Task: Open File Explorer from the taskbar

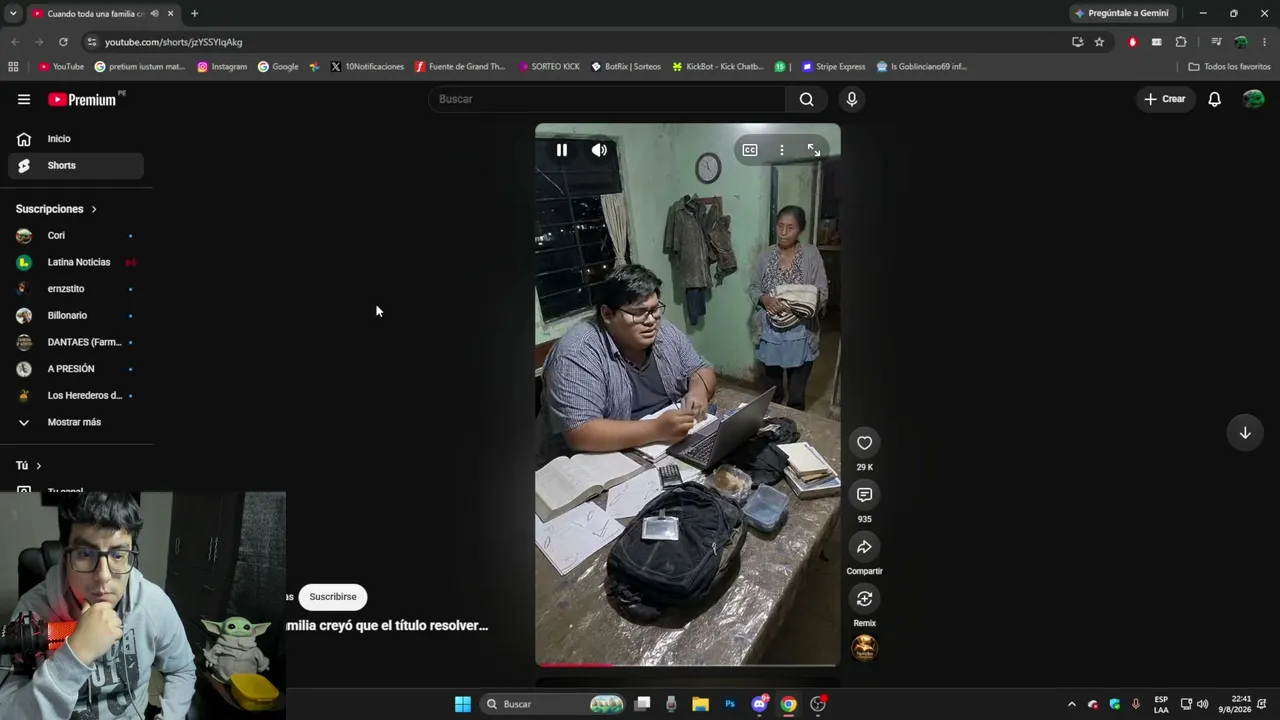Action: tap(700, 704)
